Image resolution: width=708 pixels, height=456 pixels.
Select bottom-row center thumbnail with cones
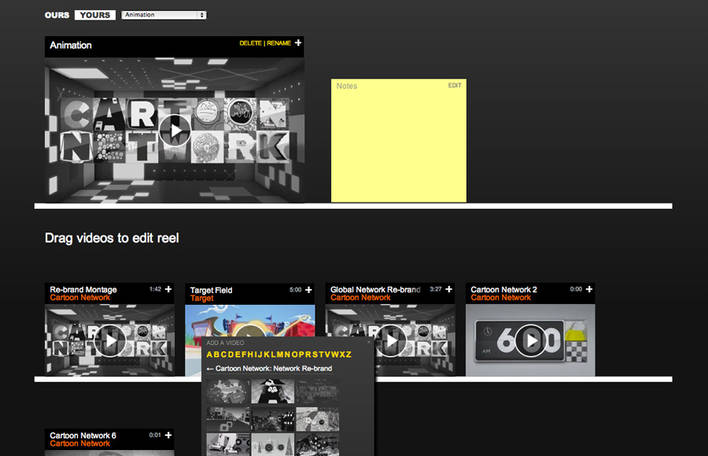[273, 445]
